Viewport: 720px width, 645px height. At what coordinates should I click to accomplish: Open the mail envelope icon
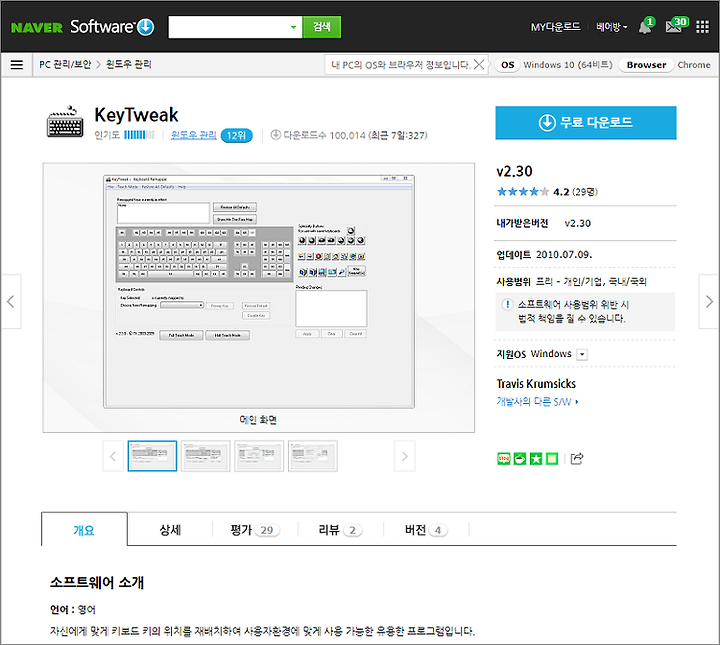[x=674, y=28]
